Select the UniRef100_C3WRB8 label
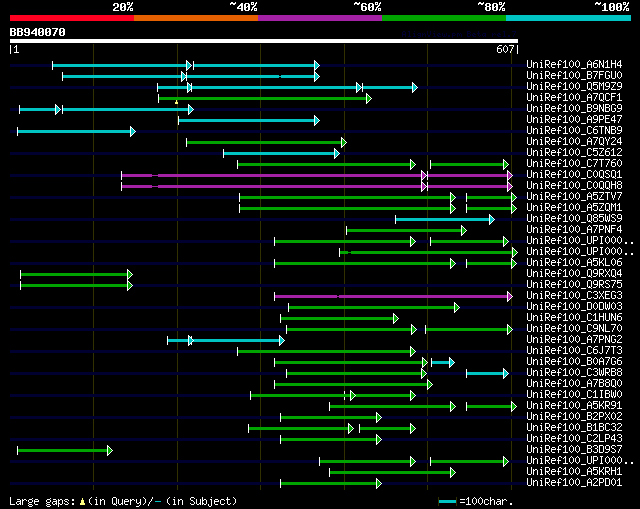Image resolution: width=640 pixels, height=509 pixels. coord(574,373)
